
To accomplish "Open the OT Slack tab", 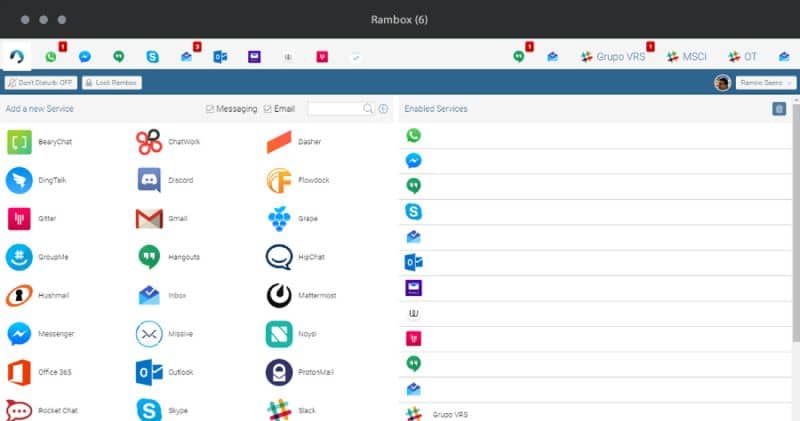I will point(742,56).
